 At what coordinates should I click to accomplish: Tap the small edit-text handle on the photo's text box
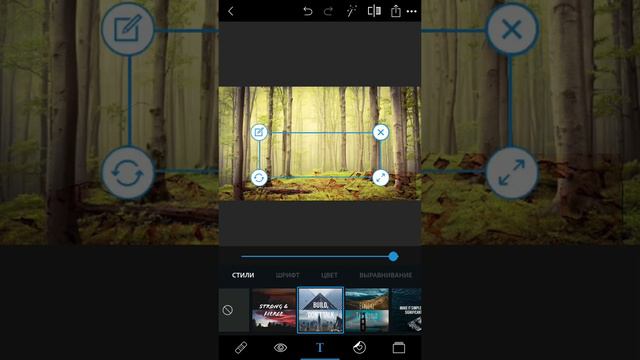[259, 132]
